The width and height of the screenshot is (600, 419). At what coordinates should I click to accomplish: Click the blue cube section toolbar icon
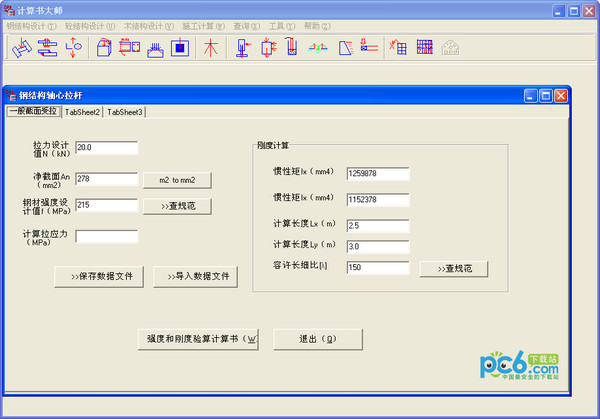tap(104, 48)
